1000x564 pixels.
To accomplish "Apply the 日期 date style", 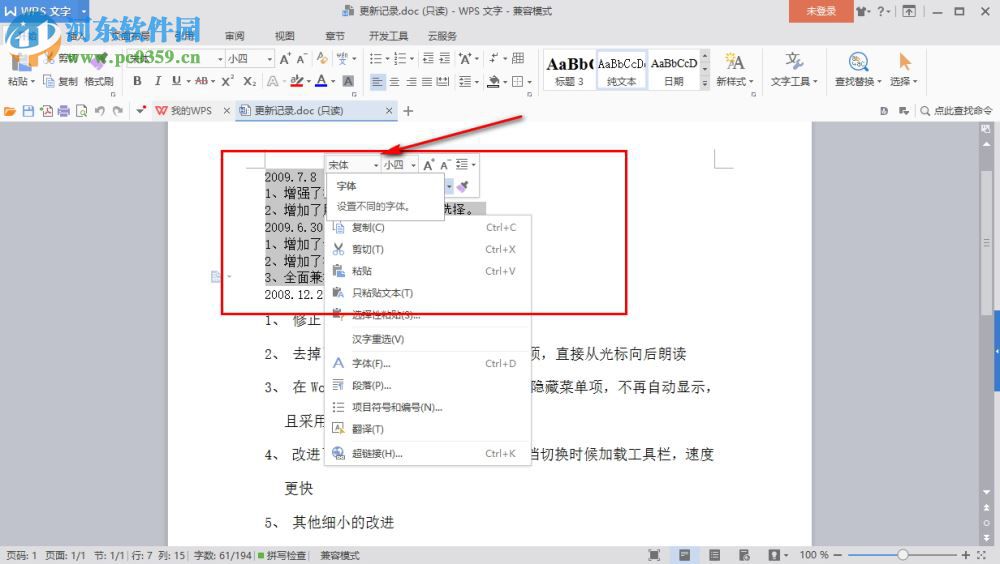I will click(x=674, y=70).
